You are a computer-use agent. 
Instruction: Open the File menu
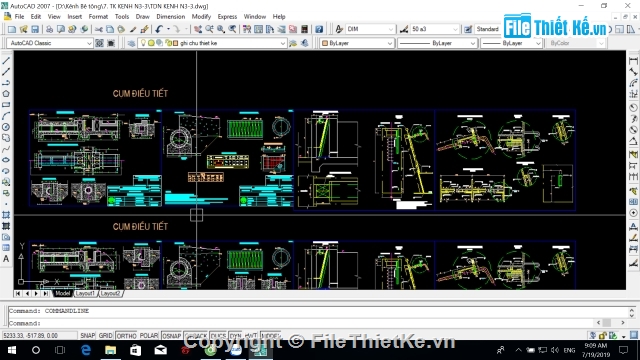(19, 17)
